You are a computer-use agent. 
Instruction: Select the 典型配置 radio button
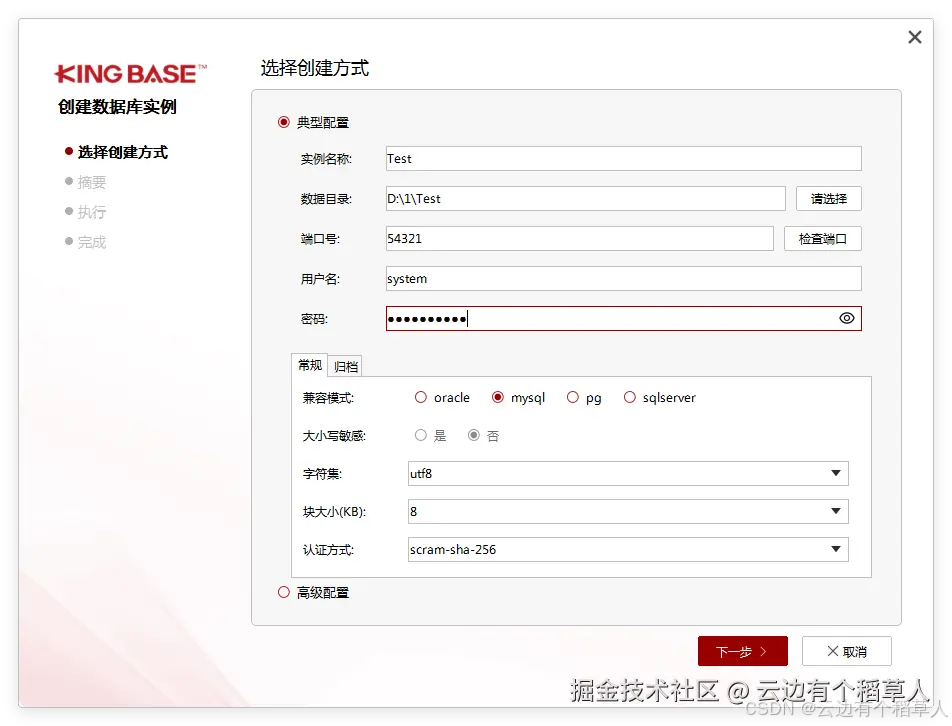(283, 122)
